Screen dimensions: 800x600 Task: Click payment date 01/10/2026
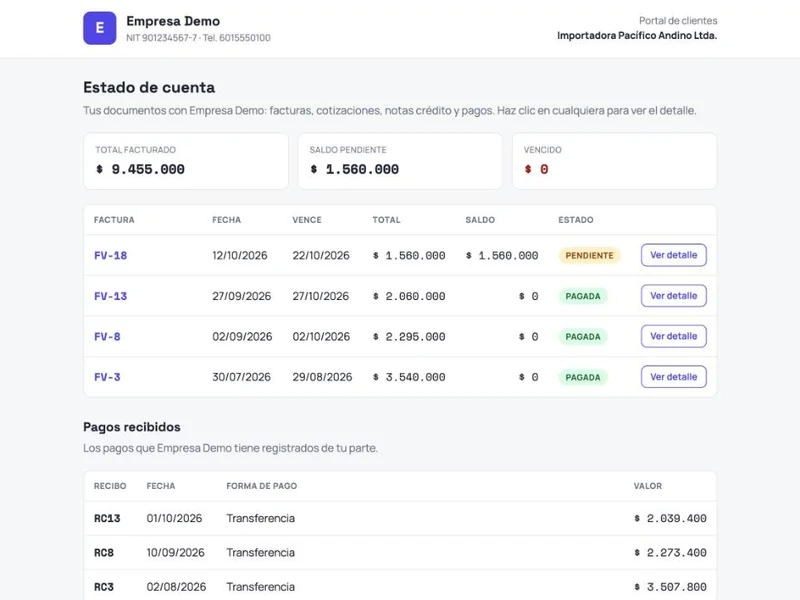pyautogui.click(x=174, y=519)
